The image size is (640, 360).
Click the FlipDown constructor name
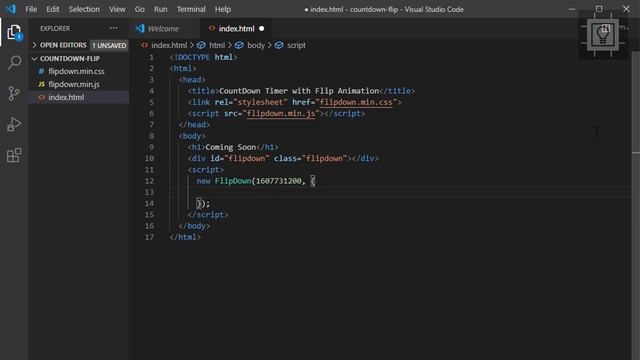coord(233,181)
